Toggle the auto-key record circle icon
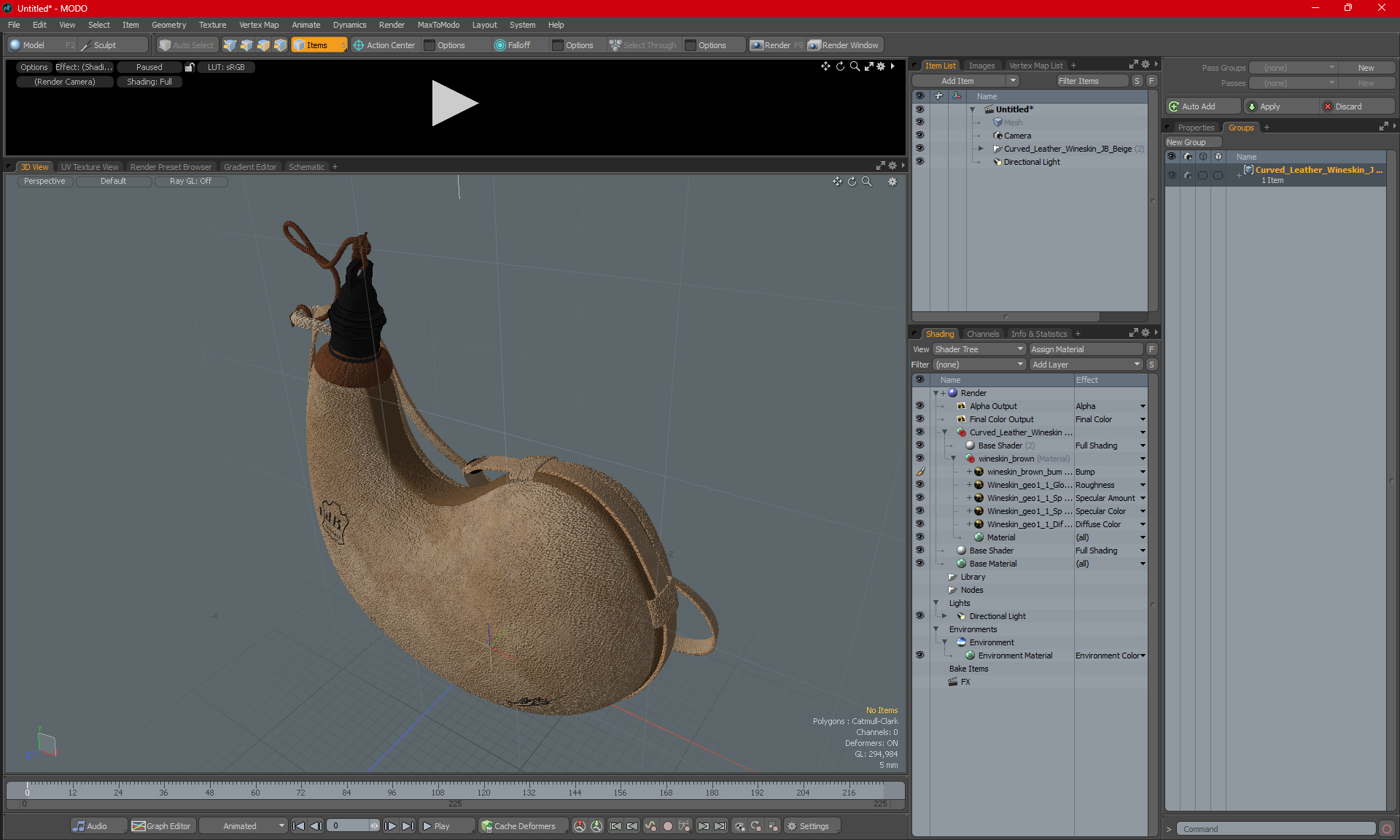The height and width of the screenshot is (840, 1400). [667, 826]
